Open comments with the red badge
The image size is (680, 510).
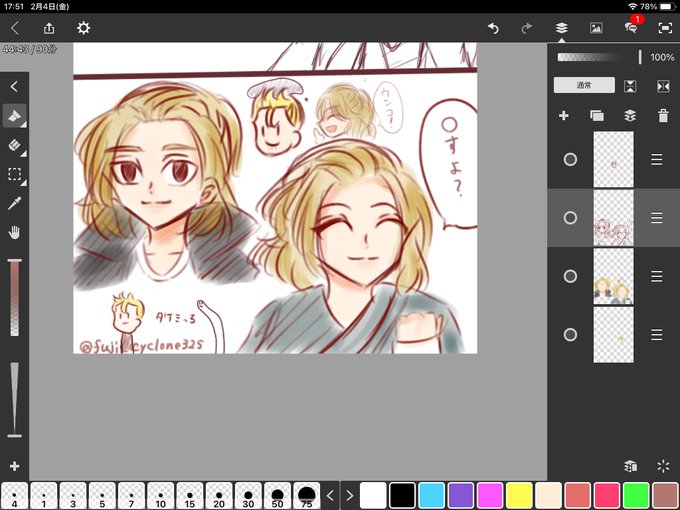(632, 27)
